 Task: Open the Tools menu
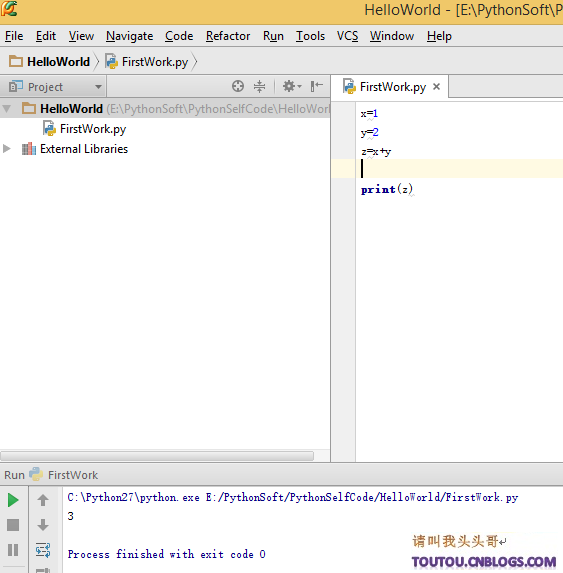pos(310,36)
